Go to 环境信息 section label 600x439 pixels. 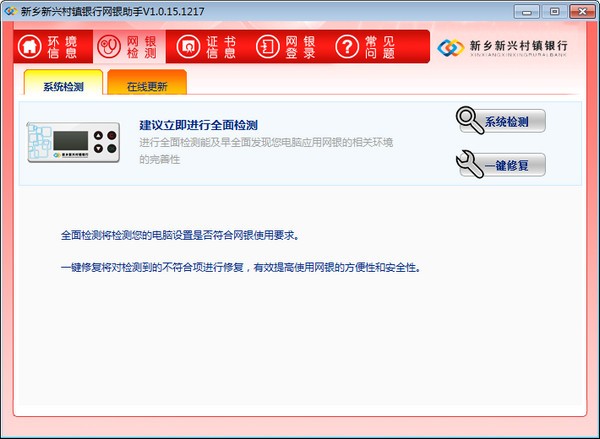click(x=62, y=47)
